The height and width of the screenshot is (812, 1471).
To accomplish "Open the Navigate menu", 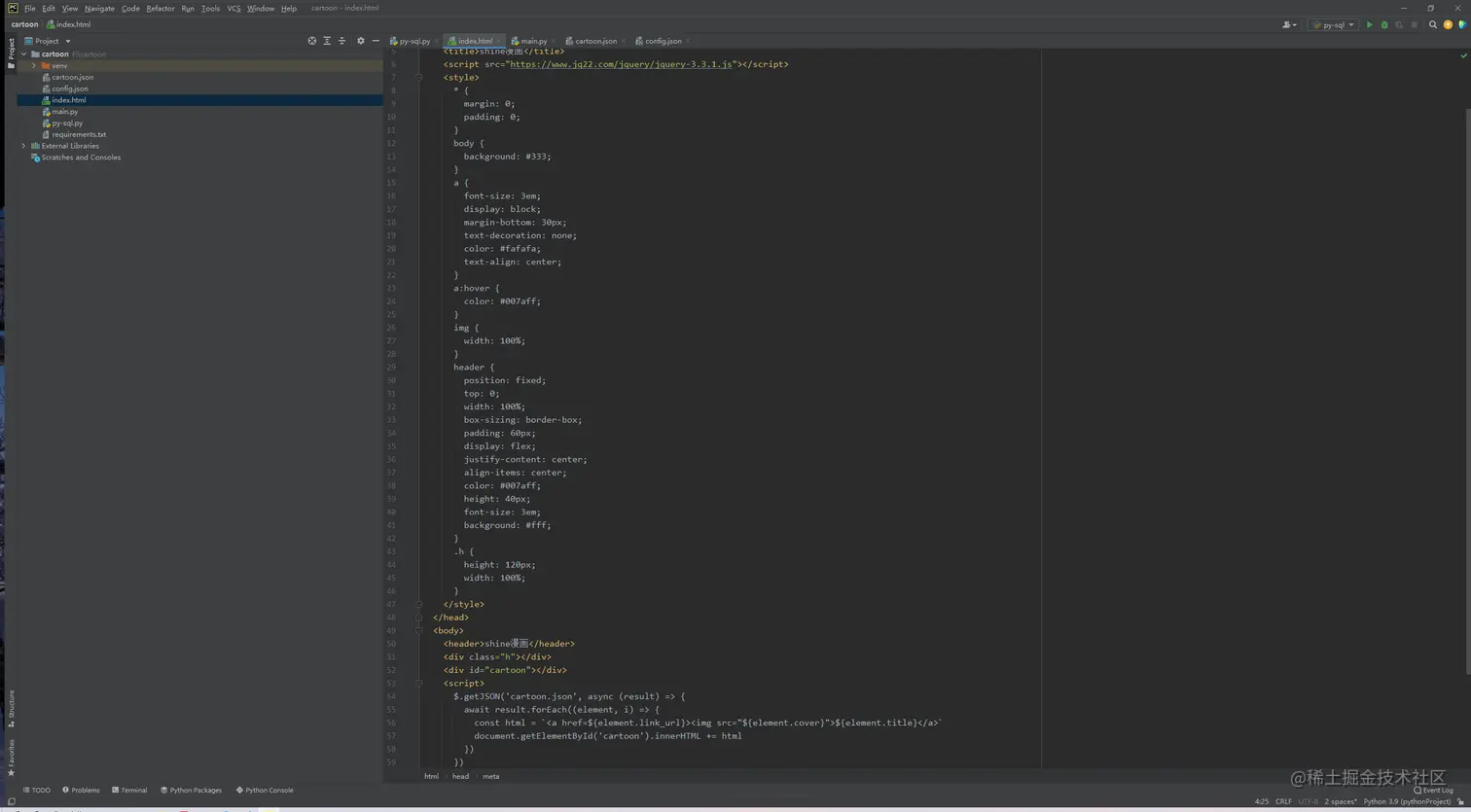I will tap(99, 9).
